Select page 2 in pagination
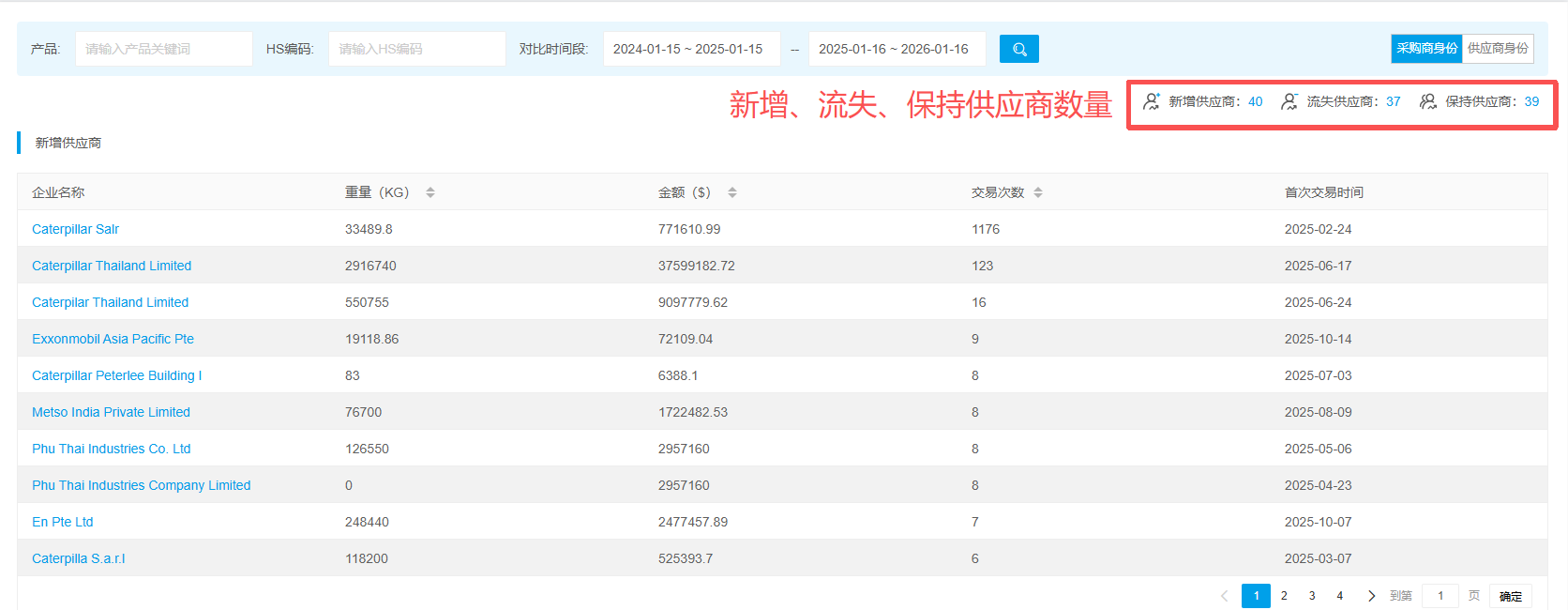 (x=1284, y=596)
